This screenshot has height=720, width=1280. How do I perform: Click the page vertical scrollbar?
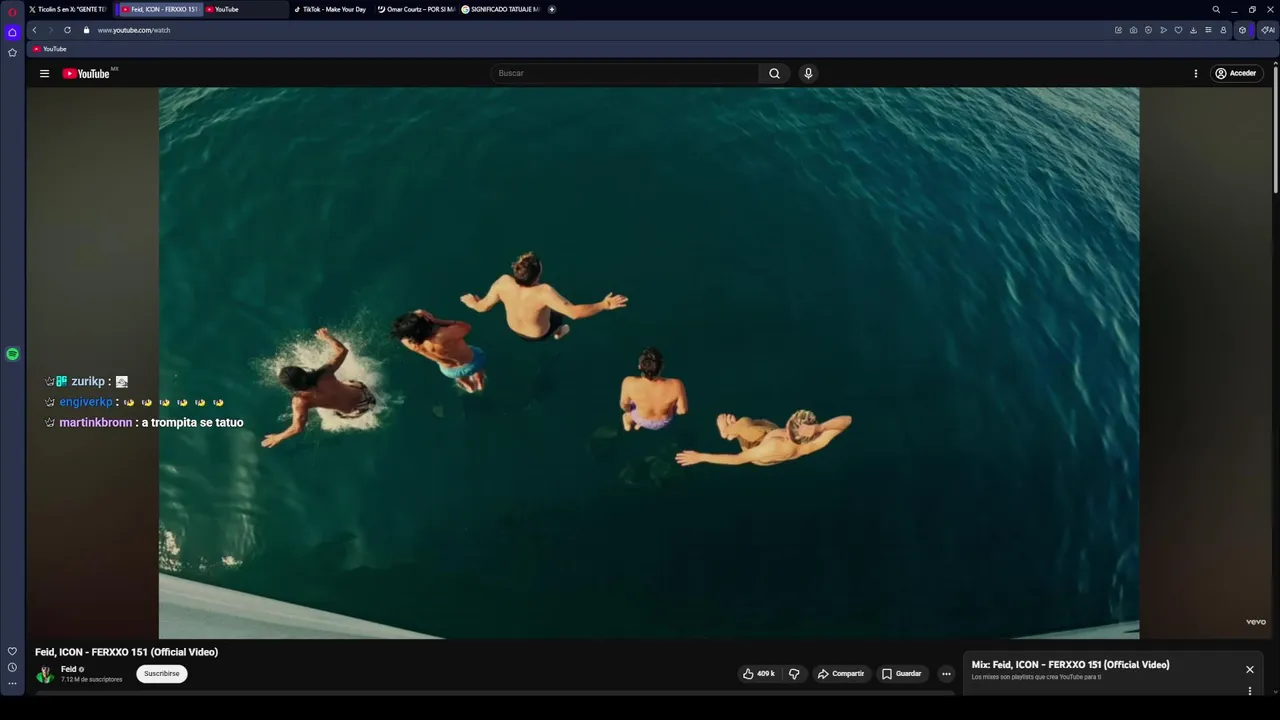coord(1275,130)
